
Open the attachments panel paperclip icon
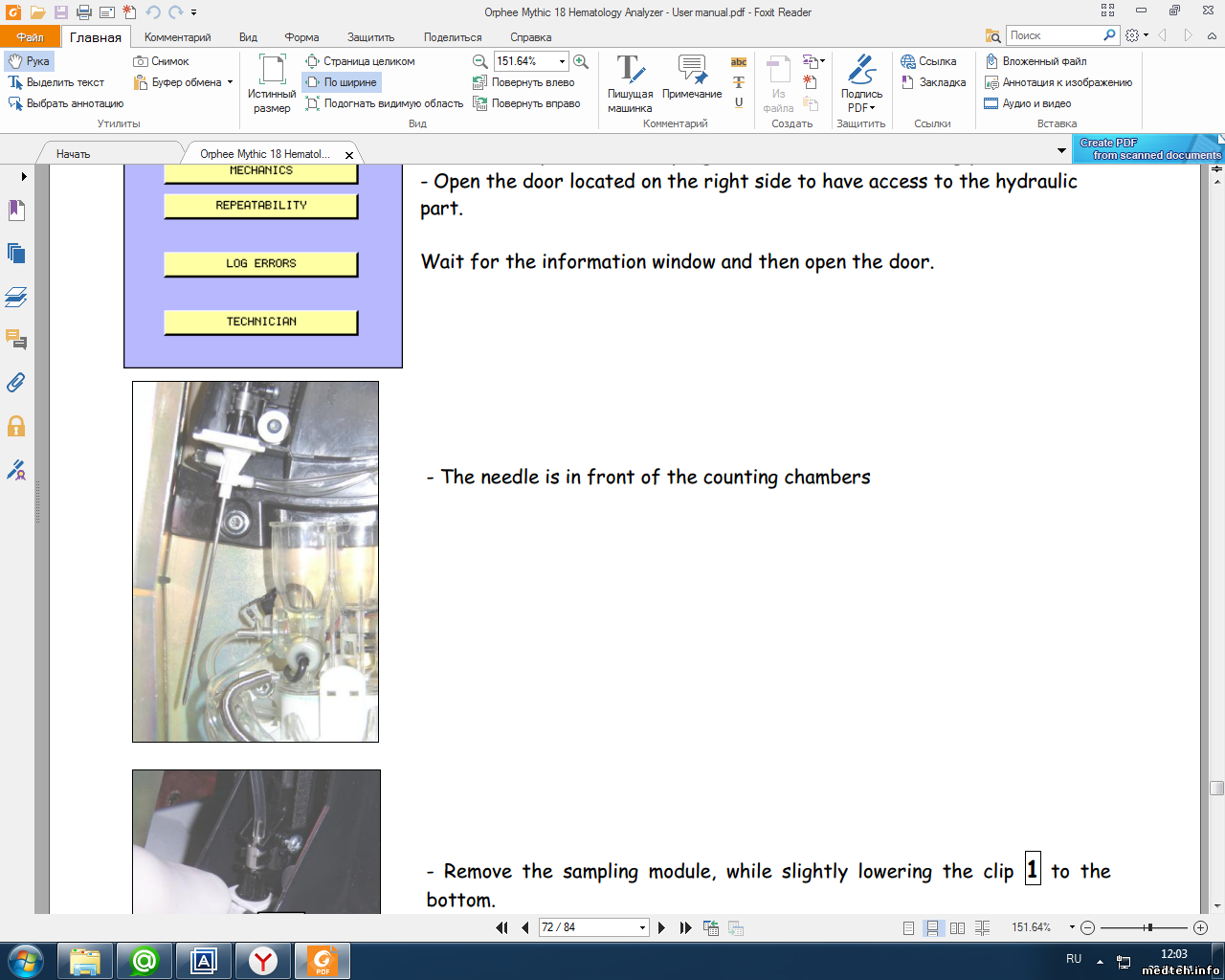point(16,383)
